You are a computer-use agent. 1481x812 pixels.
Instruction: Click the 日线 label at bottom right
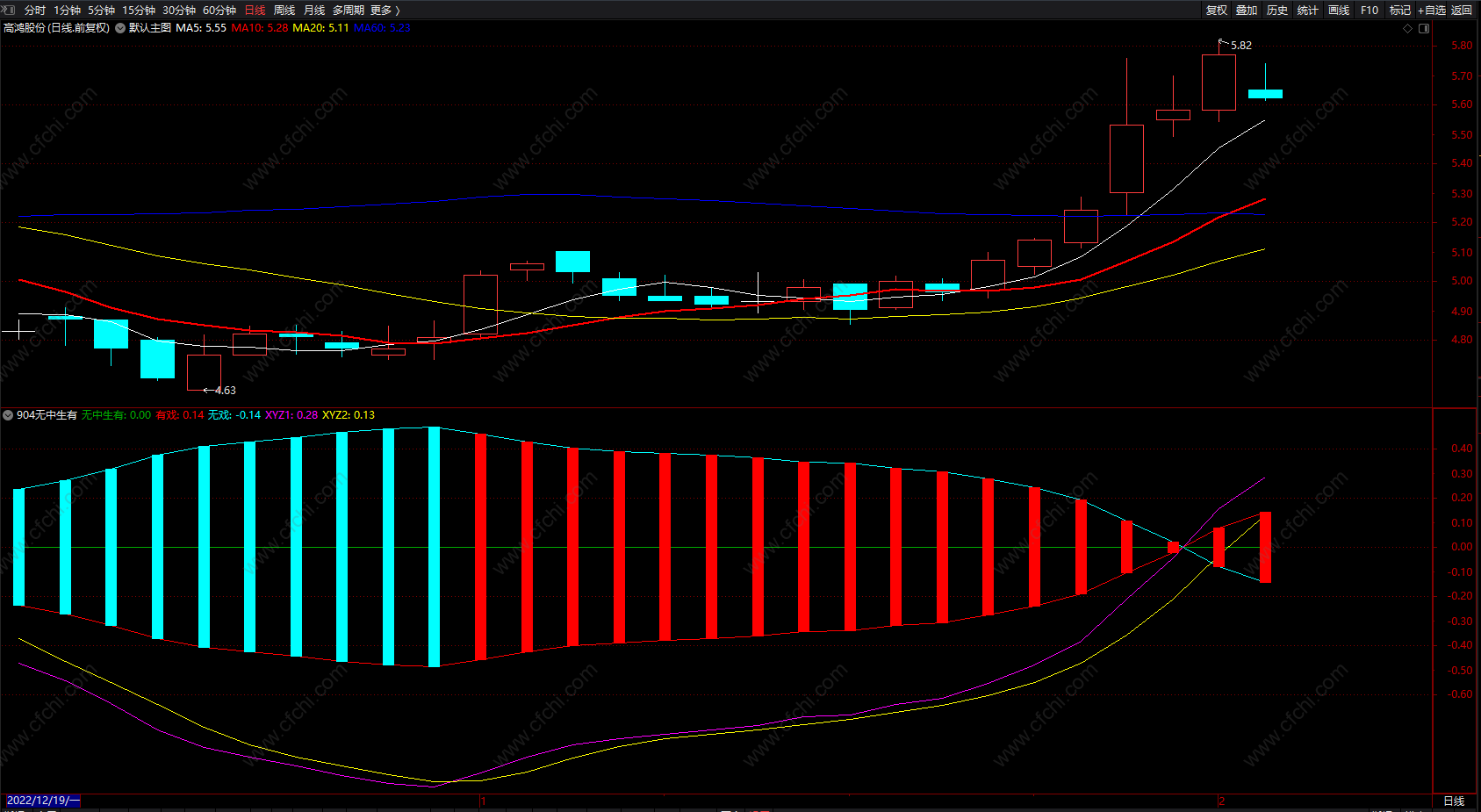tap(1454, 801)
